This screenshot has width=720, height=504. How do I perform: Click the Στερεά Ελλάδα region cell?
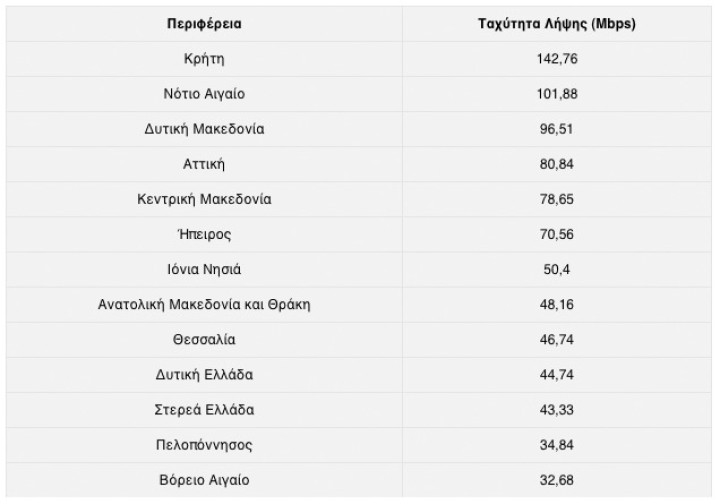[x=204, y=410]
